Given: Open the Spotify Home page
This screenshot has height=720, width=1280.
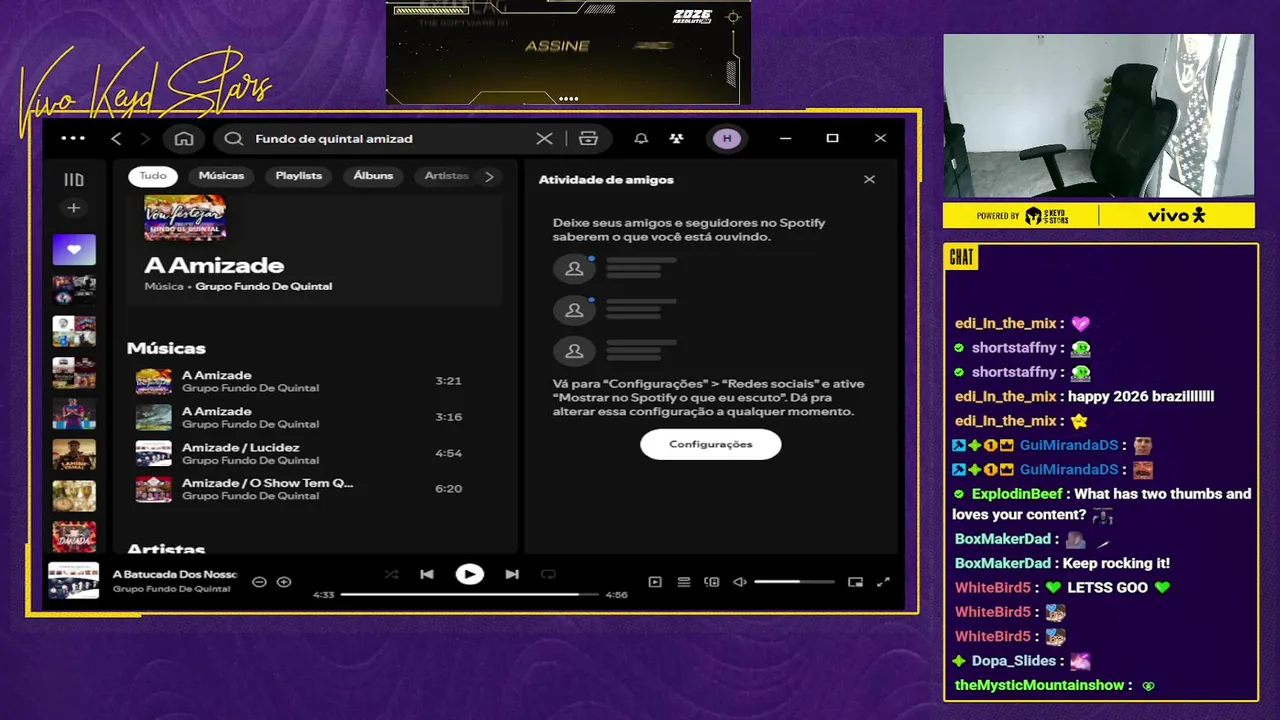Looking at the screenshot, I should (184, 139).
